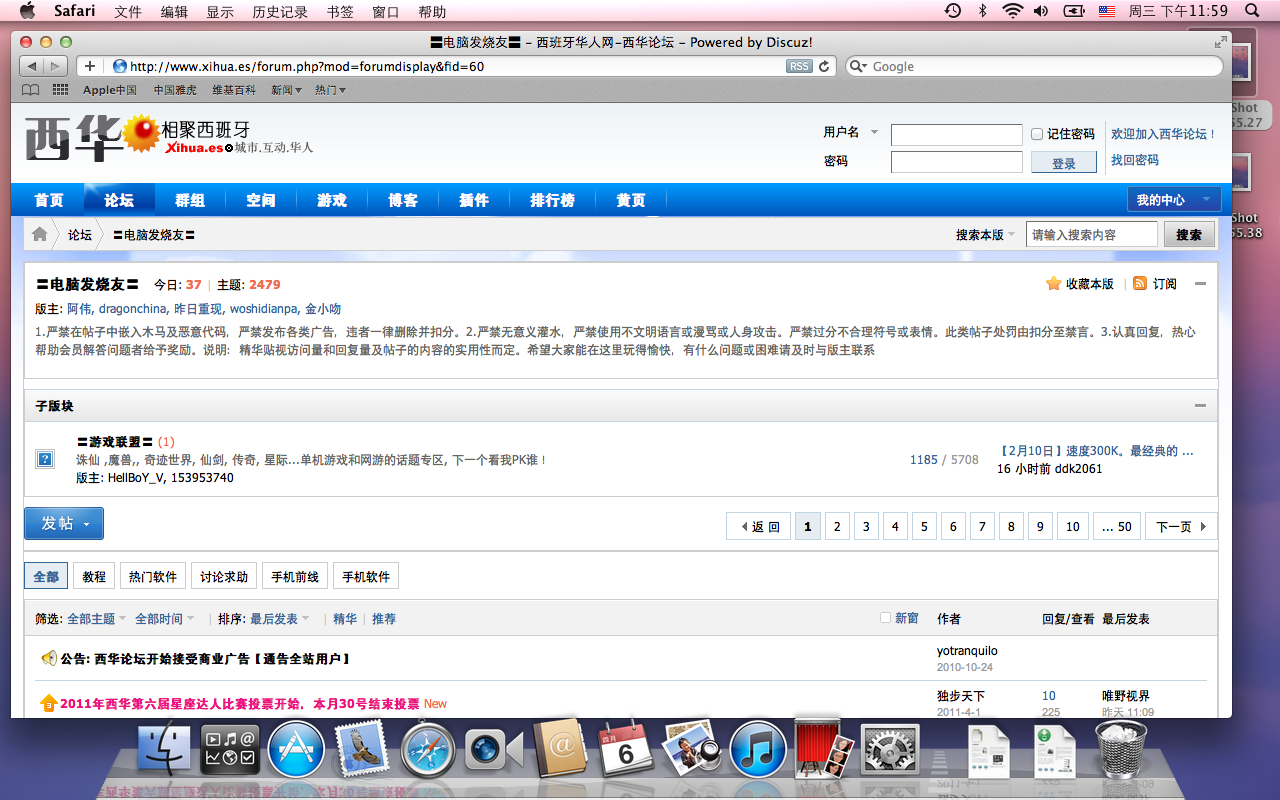Click the 订阅 RSS subscription icon
Screen dimensions: 1280x800
pos(1140,283)
